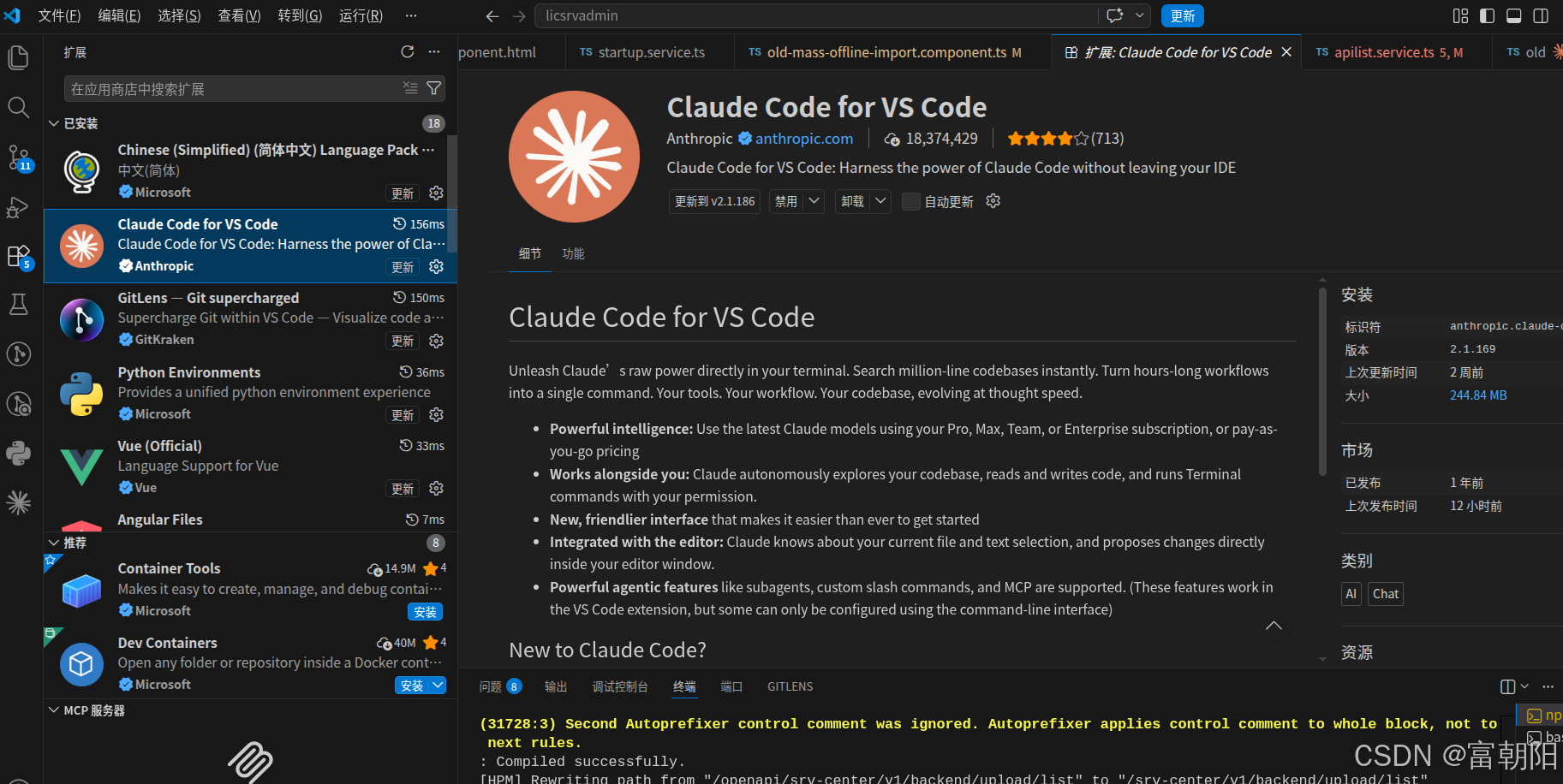
Task: Click the 卸载 button
Action: 852,201
